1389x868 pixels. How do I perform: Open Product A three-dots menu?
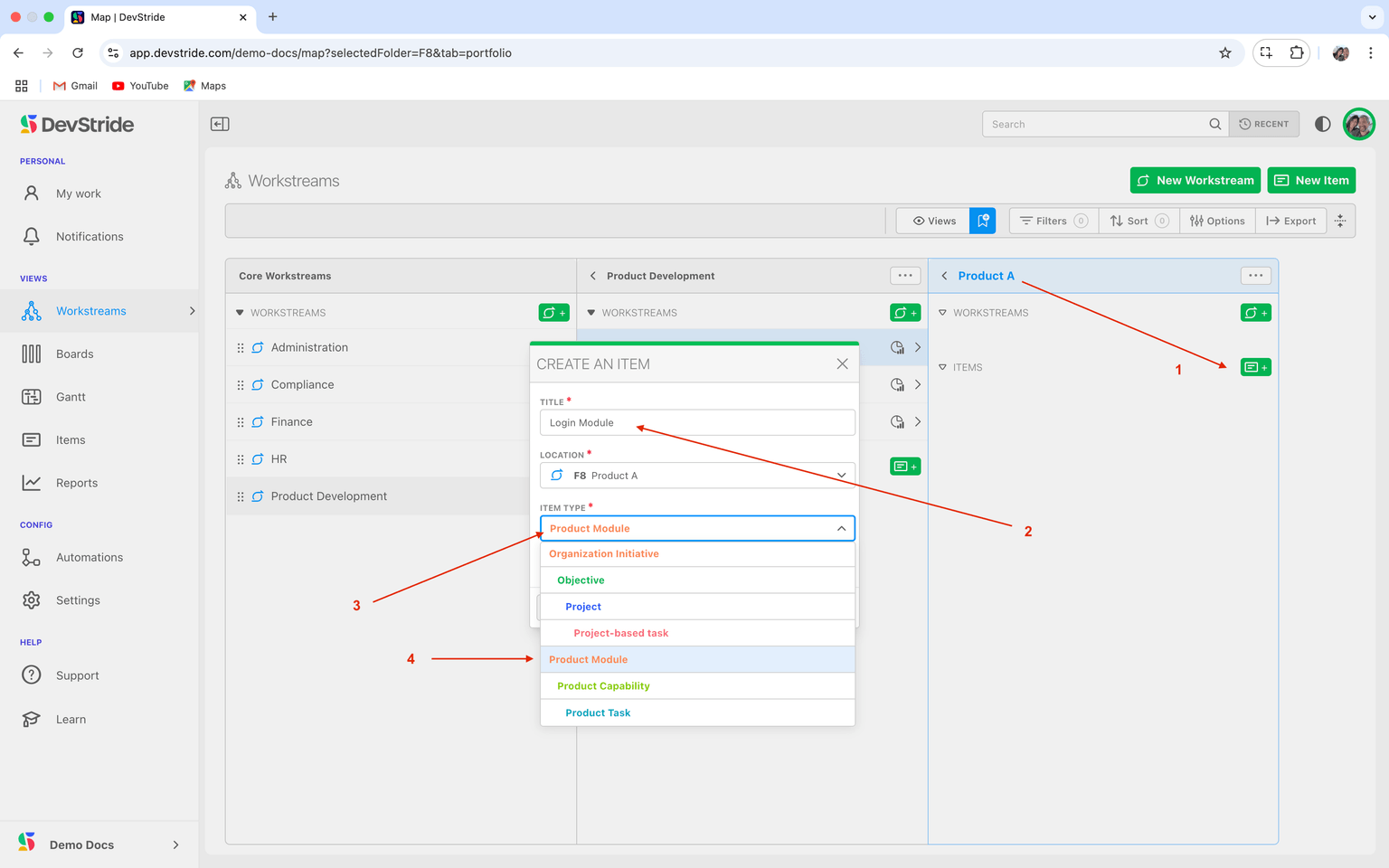tap(1255, 276)
